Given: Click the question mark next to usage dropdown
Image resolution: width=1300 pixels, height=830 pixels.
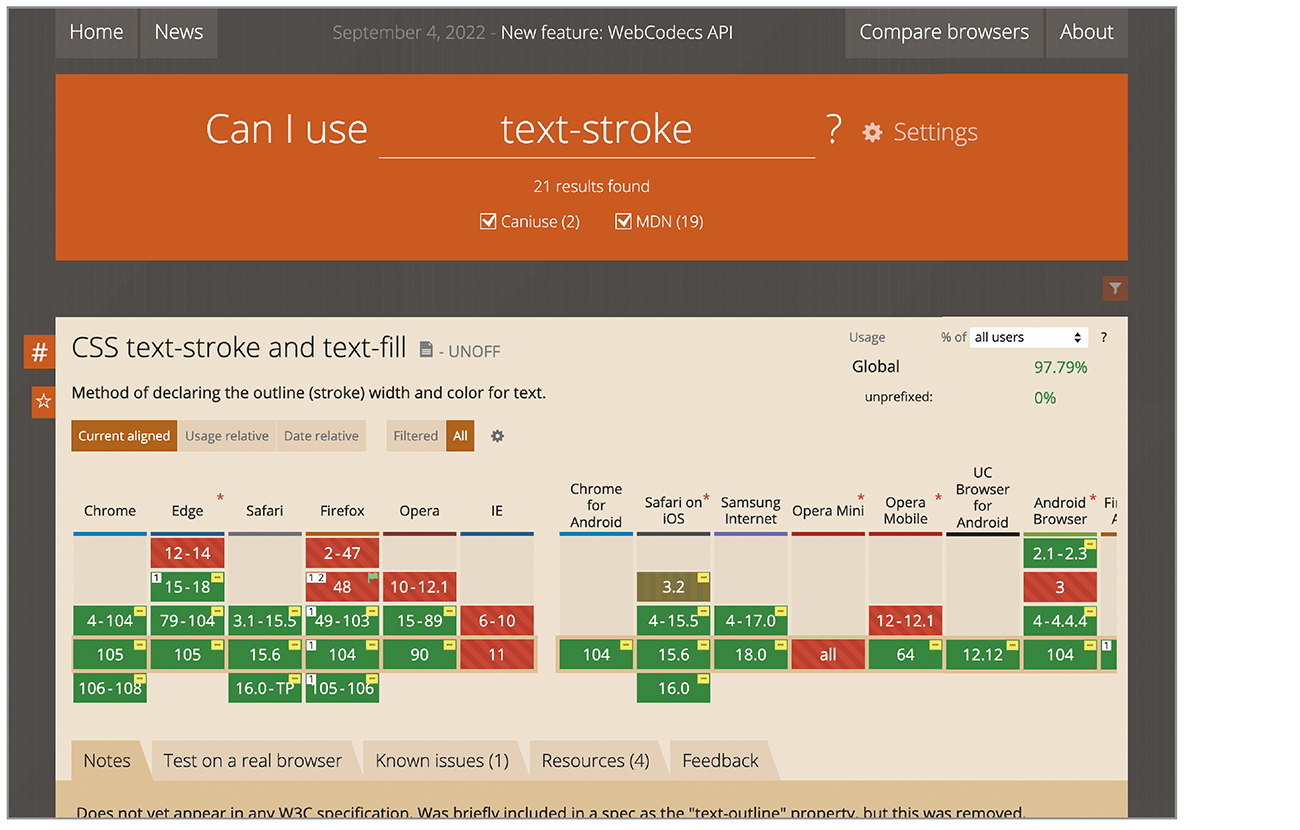Looking at the screenshot, I should [x=1104, y=337].
